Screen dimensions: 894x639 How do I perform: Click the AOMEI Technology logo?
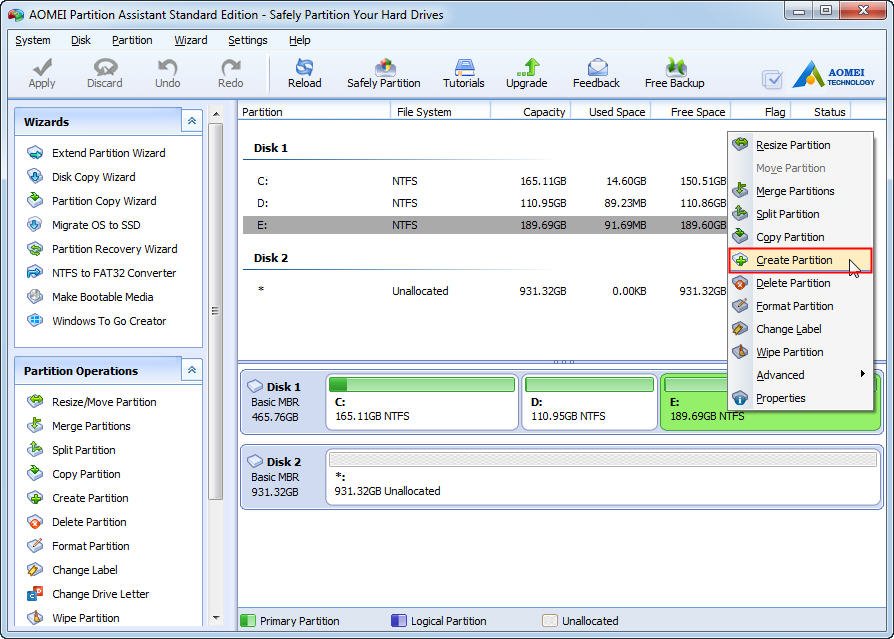click(833, 74)
